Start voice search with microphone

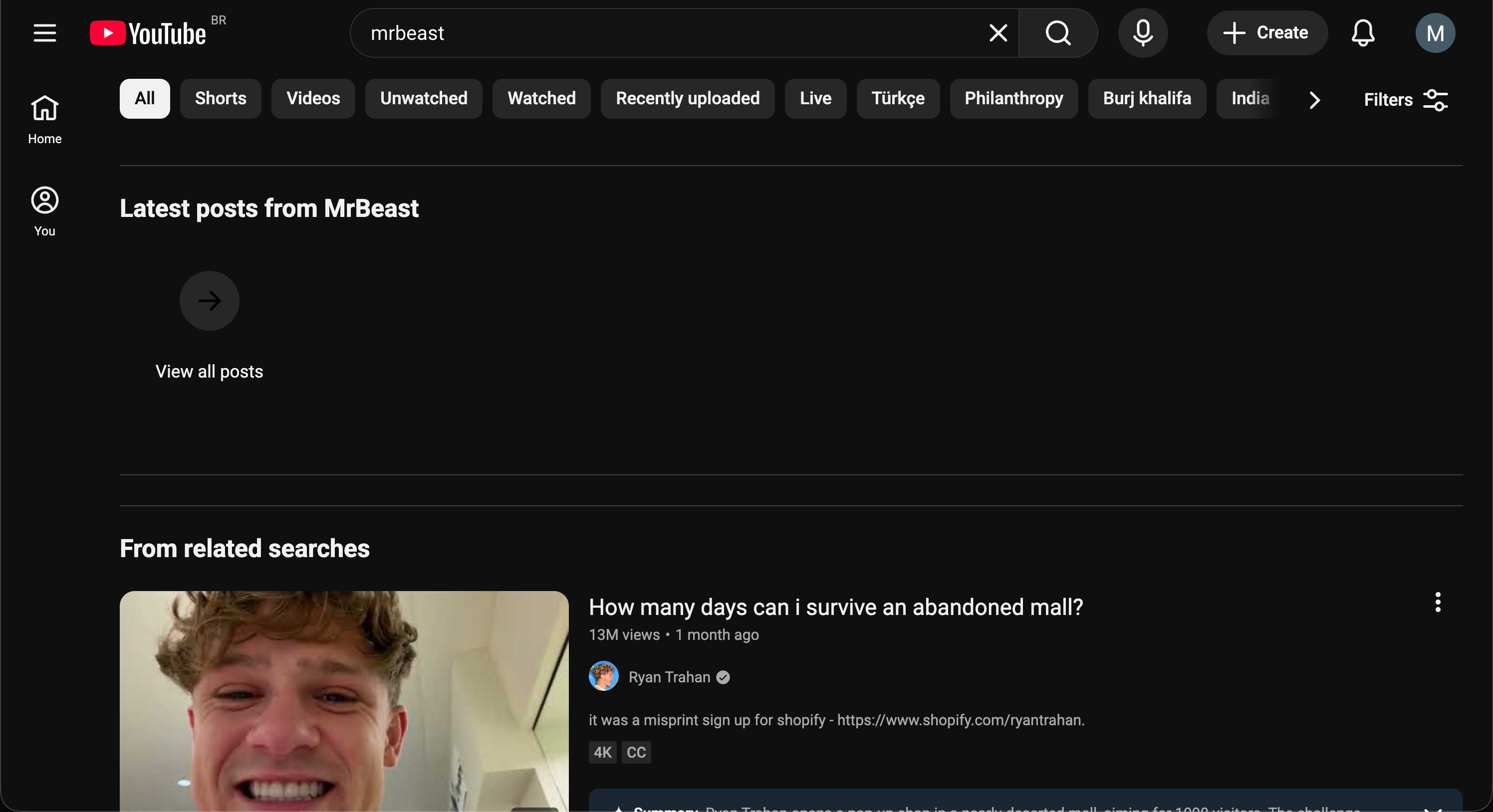tap(1142, 33)
